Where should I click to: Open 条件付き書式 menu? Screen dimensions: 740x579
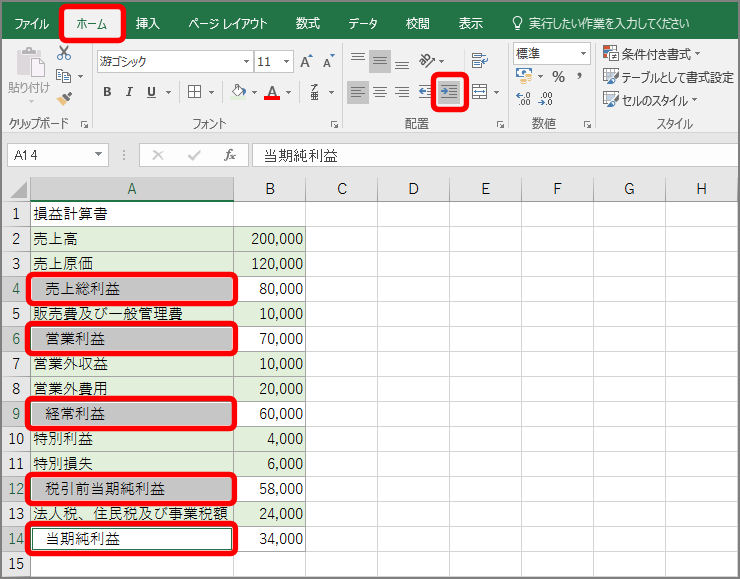click(x=651, y=54)
